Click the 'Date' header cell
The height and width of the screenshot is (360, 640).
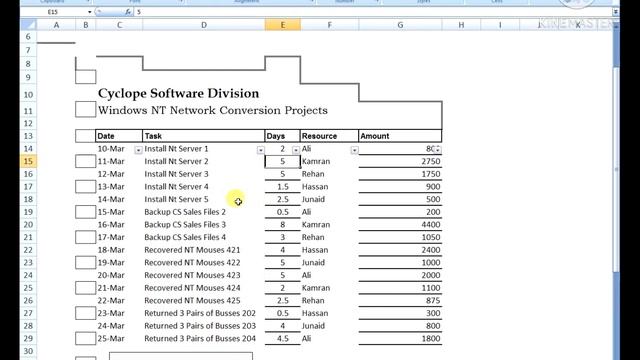tap(119, 136)
